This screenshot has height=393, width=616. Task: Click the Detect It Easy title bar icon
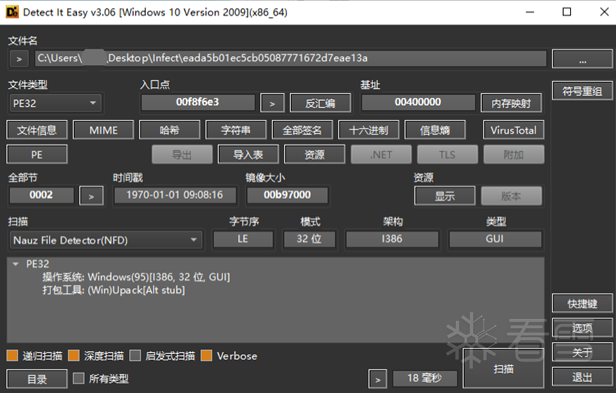click(12, 12)
